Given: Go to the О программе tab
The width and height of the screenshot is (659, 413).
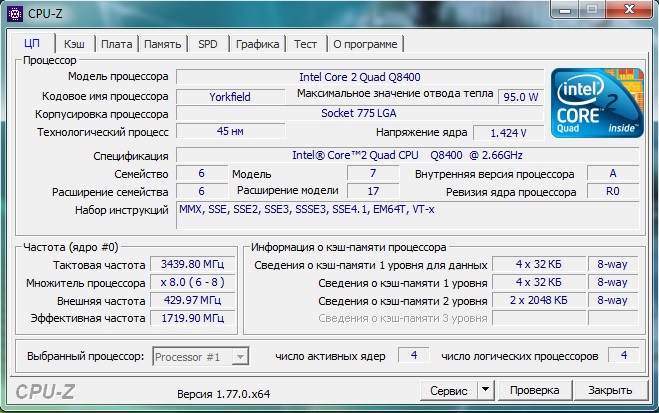Looking at the screenshot, I should coord(365,44).
